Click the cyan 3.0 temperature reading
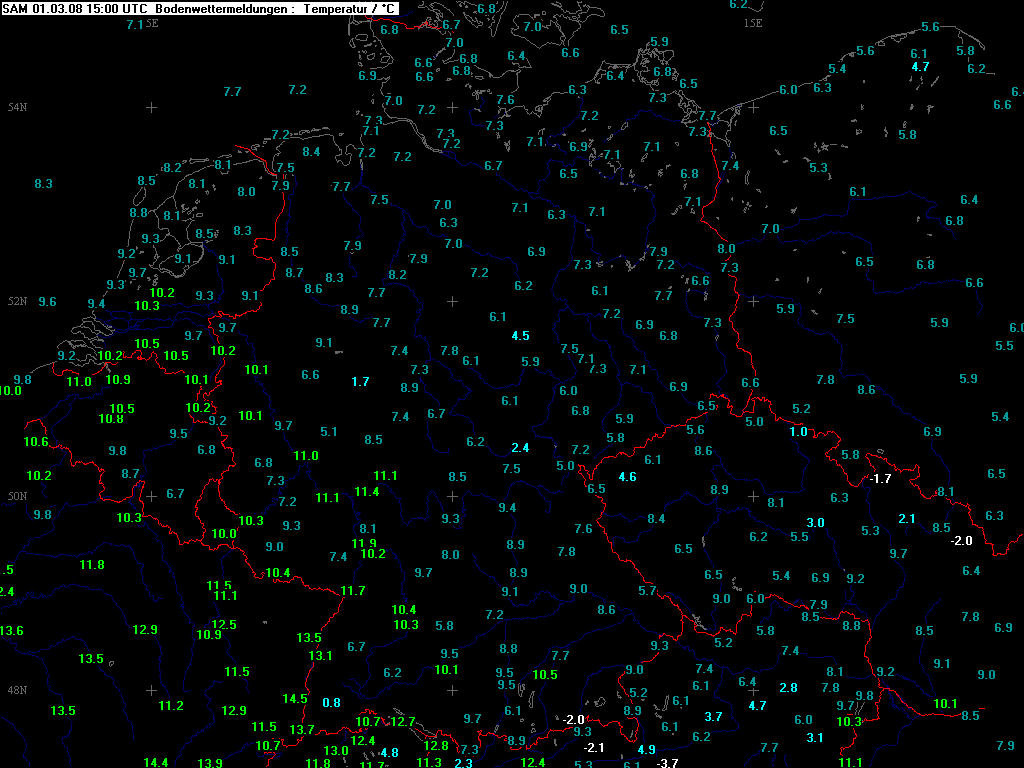Viewport: 1024px width, 768px height. [815, 523]
